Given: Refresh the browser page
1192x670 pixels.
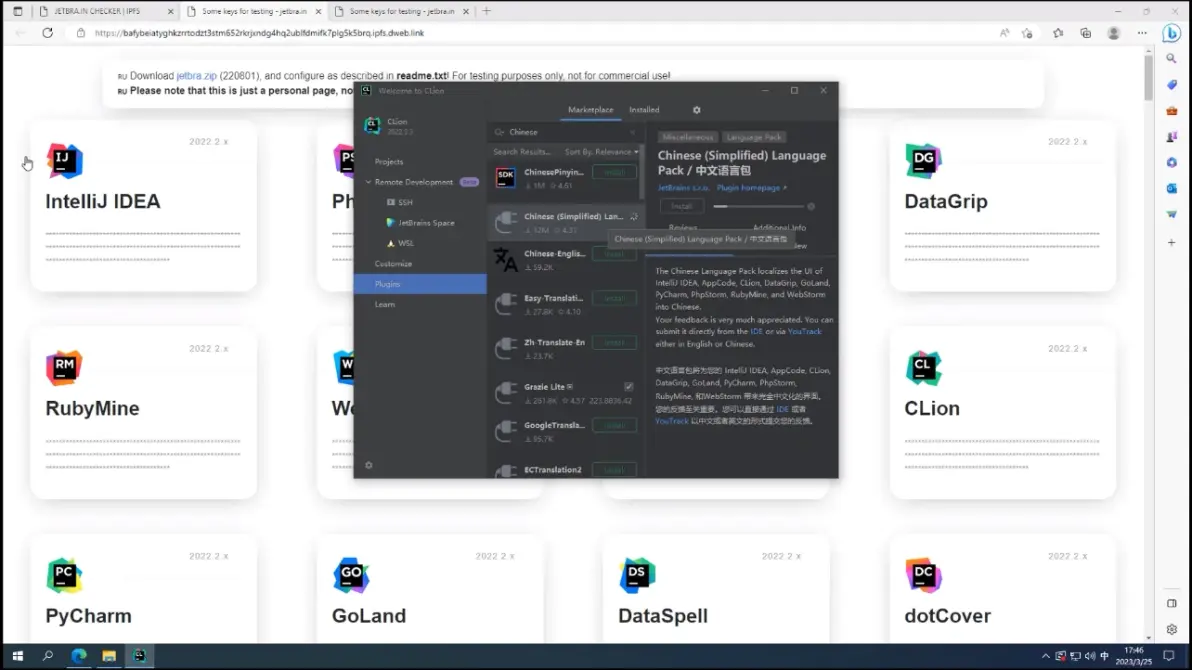Looking at the screenshot, I should [47, 33].
